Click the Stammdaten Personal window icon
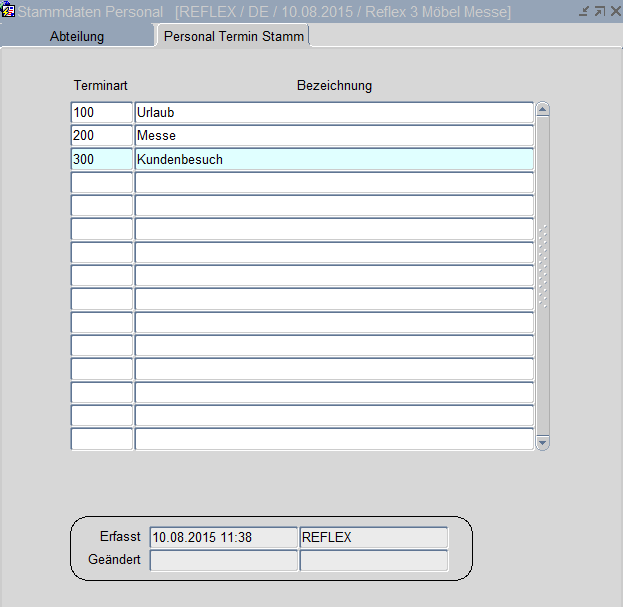This screenshot has height=607, width=623. coord(9,11)
